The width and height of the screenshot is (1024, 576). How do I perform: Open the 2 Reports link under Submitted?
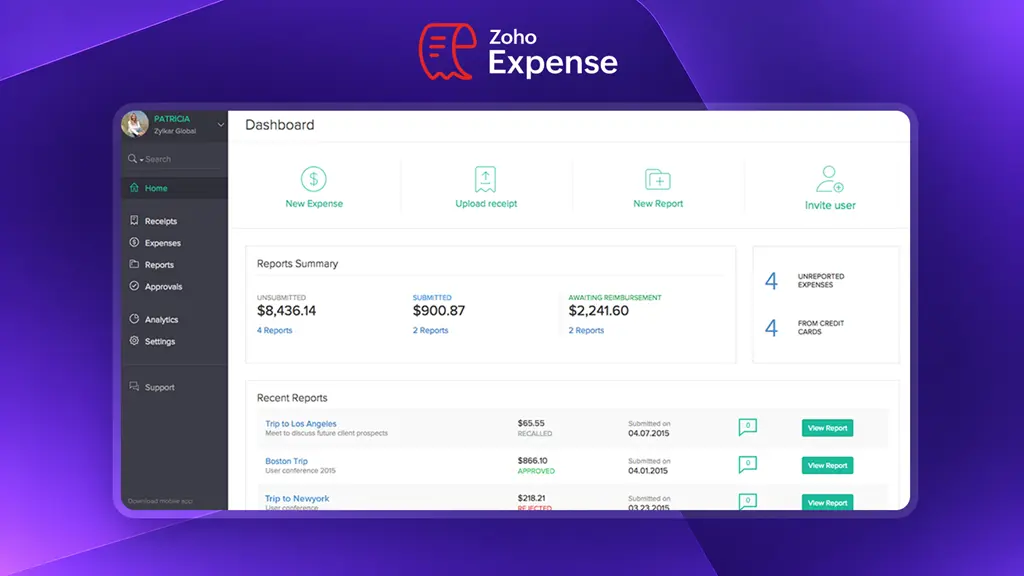pos(430,330)
